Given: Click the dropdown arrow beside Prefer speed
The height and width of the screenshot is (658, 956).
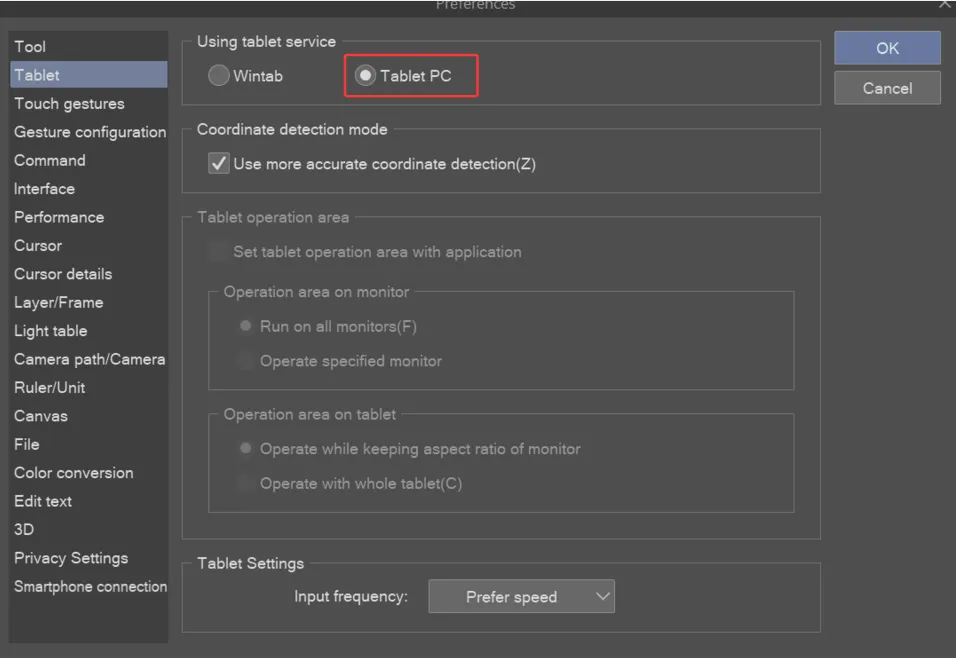Looking at the screenshot, I should tap(602, 596).
